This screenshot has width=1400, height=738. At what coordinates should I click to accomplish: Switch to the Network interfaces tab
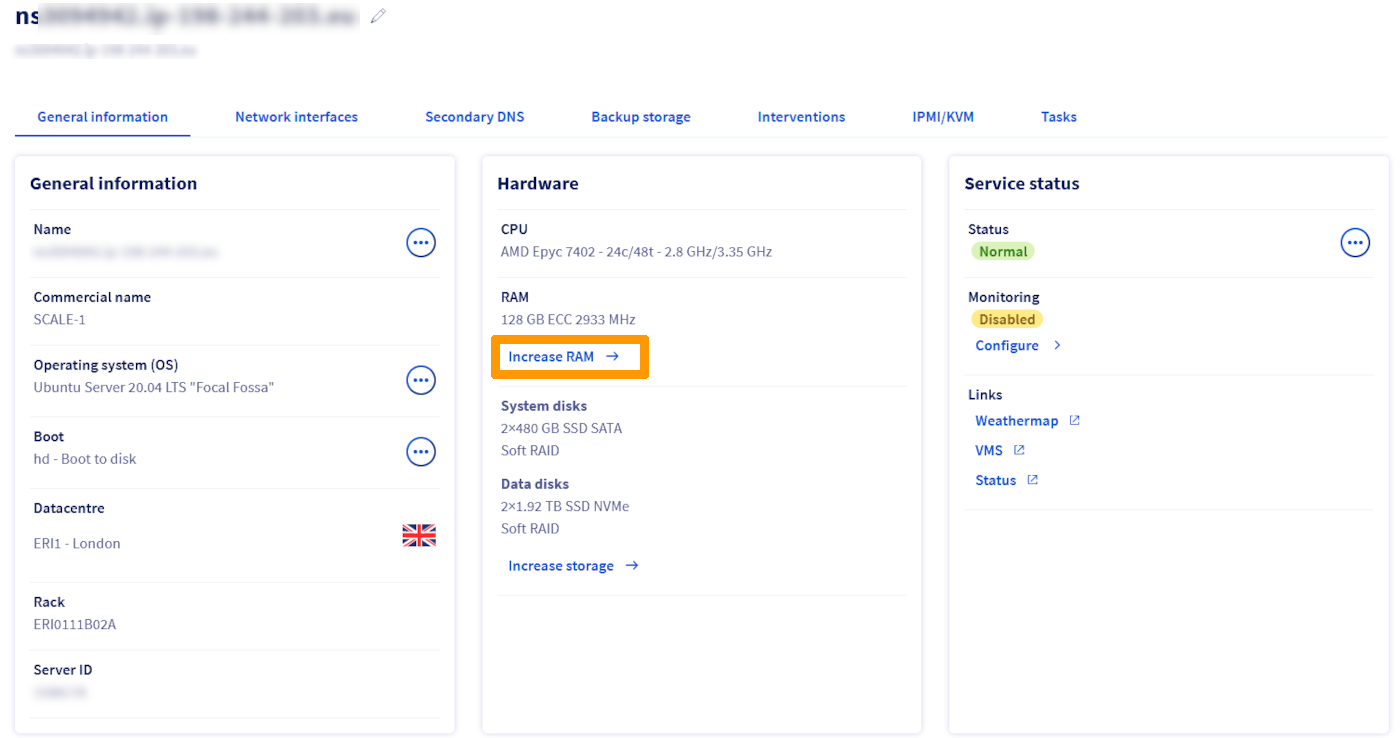[x=296, y=117]
